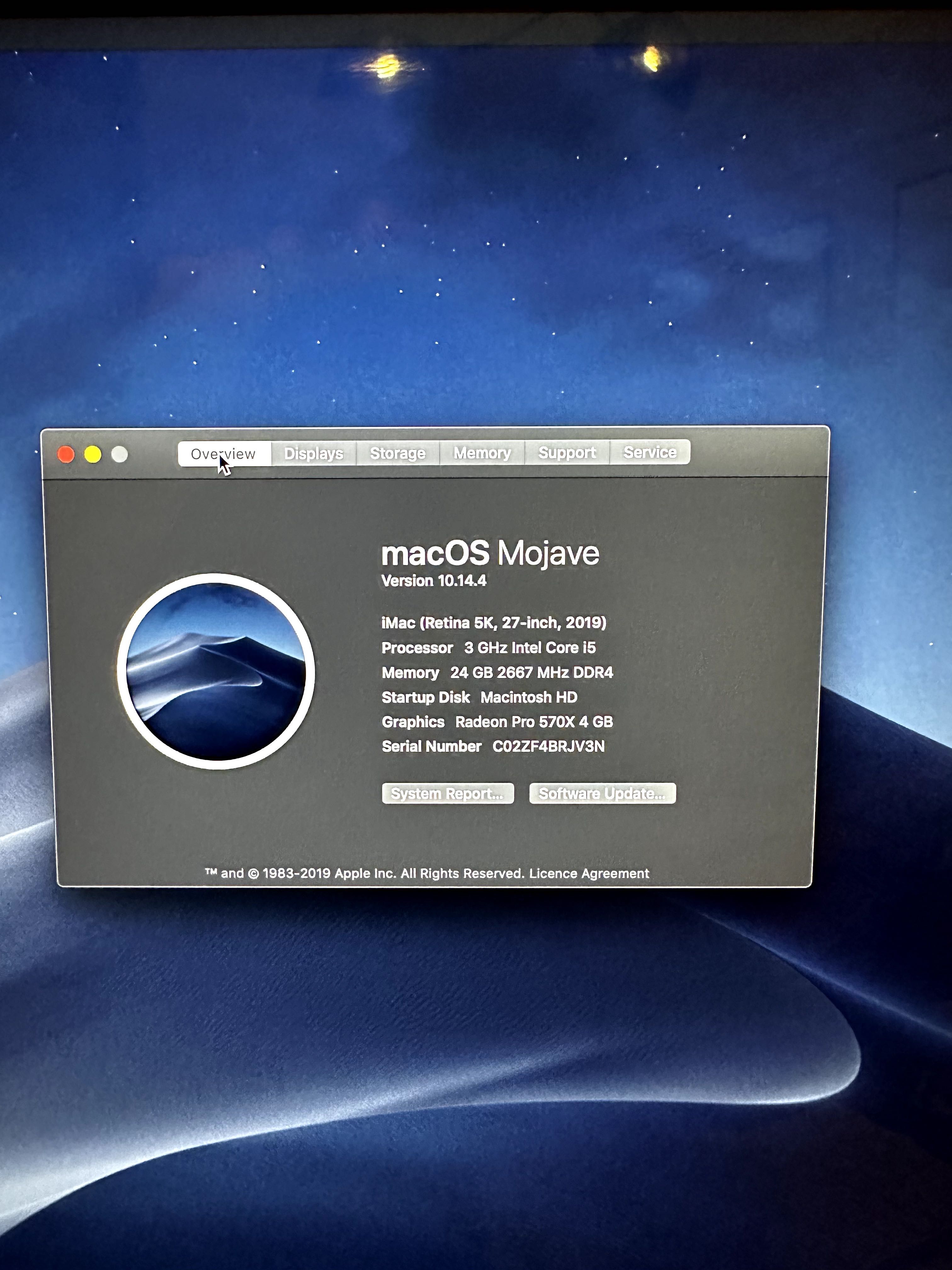Click the Version 10.14.4 text
Screen dimensions: 952x1270
point(434,581)
